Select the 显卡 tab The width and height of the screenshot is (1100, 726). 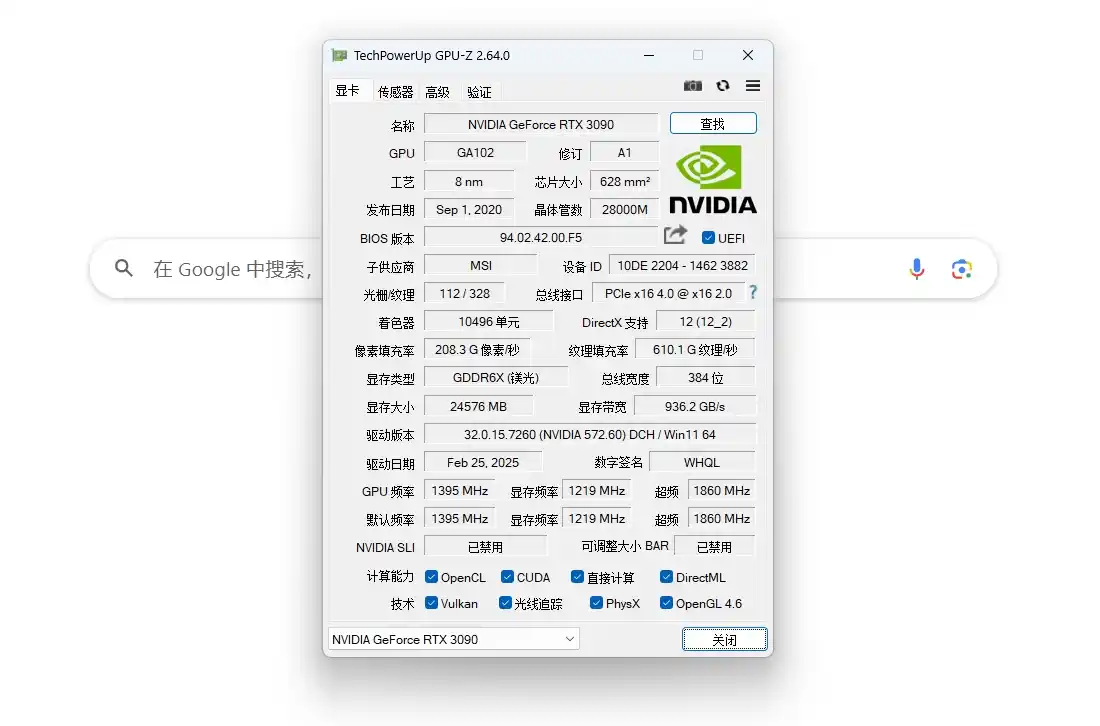pyautogui.click(x=347, y=90)
